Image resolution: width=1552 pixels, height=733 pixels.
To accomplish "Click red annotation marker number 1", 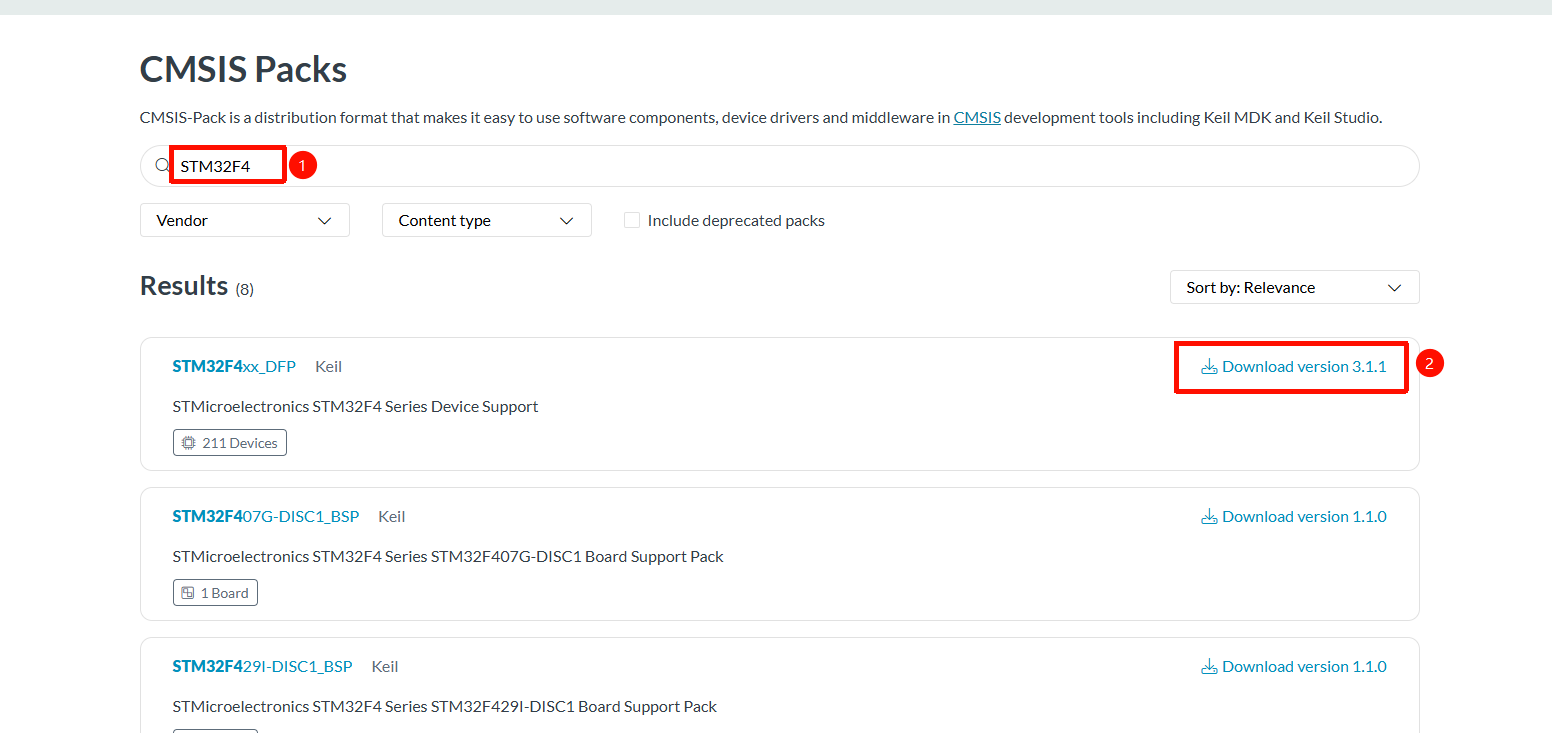I will 303,165.
